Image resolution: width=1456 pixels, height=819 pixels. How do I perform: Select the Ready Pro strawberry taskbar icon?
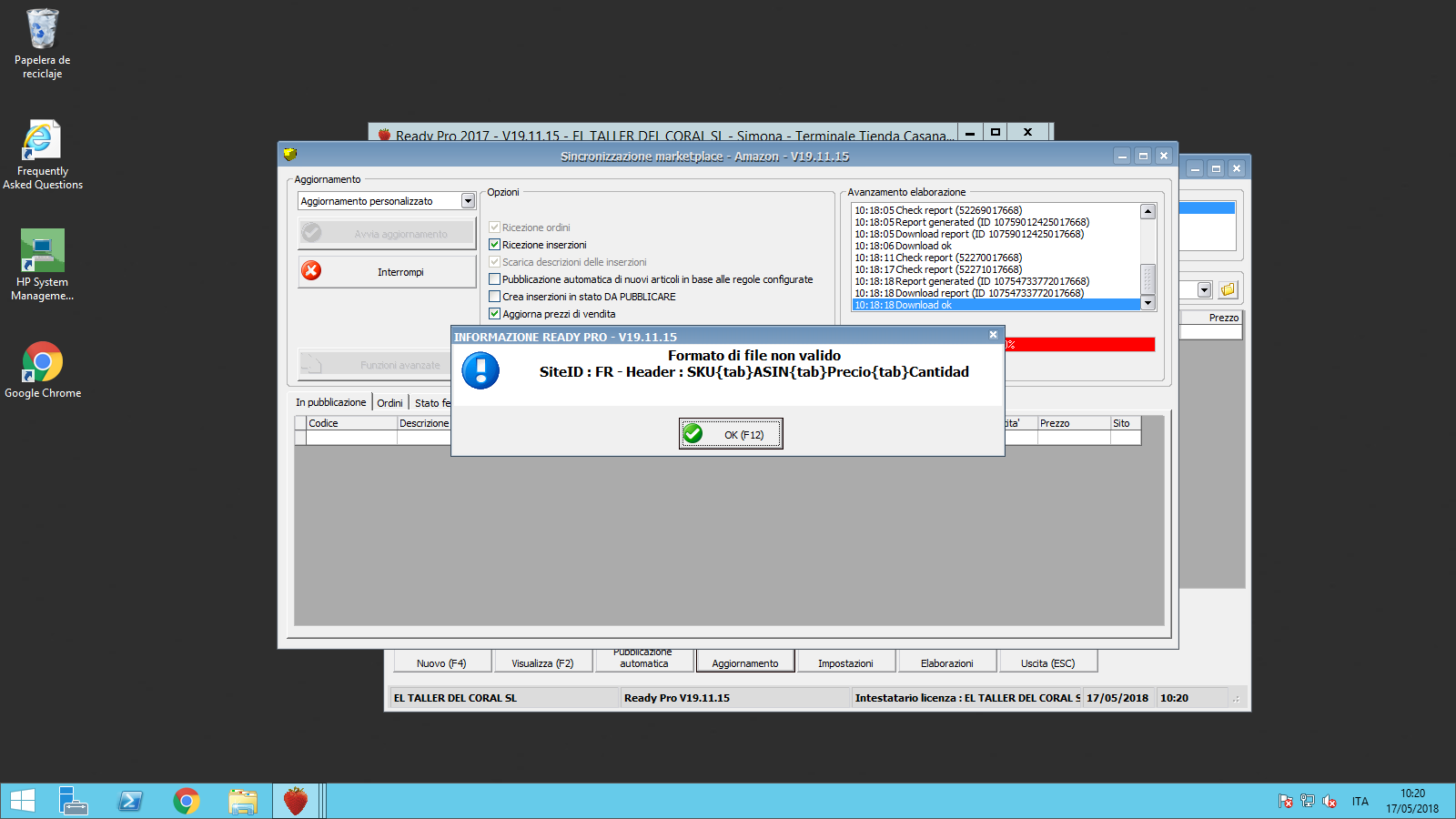296,801
